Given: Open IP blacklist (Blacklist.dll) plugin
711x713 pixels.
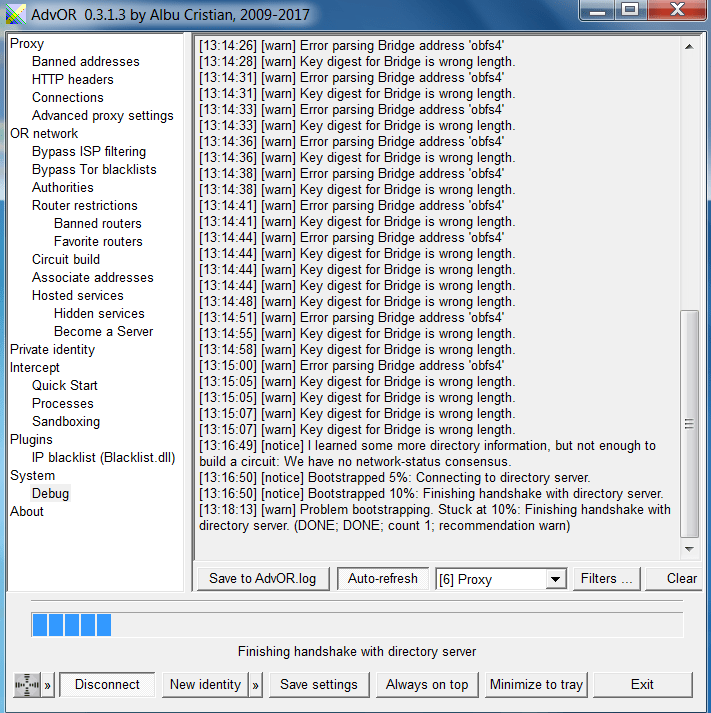Looking at the screenshot, I should [103, 457].
